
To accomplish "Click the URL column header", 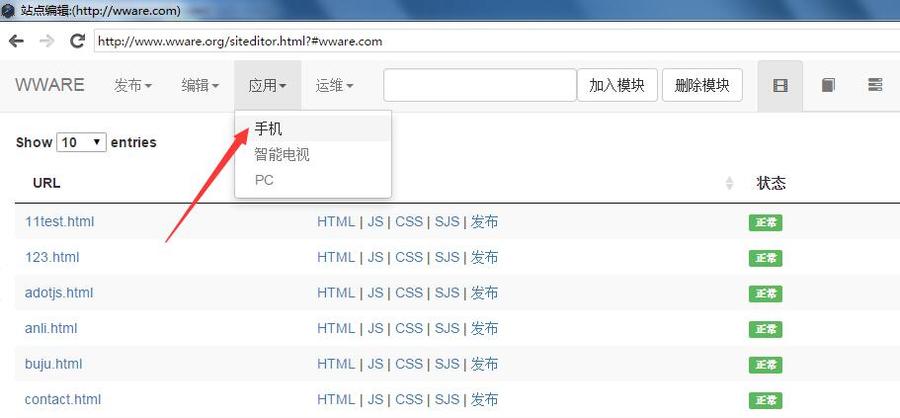I will click(x=46, y=183).
